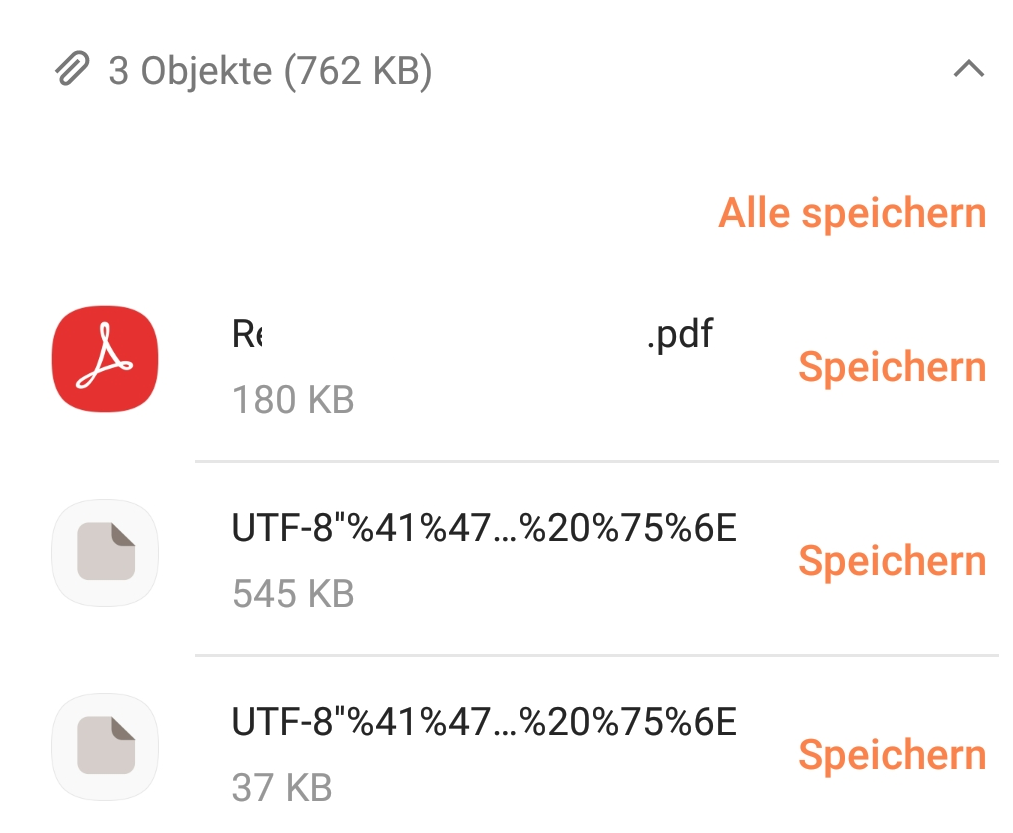The width and height of the screenshot is (1013, 833).
Task: Open the 545 KB UTF-8 attachment name
Action: (484, 527)
